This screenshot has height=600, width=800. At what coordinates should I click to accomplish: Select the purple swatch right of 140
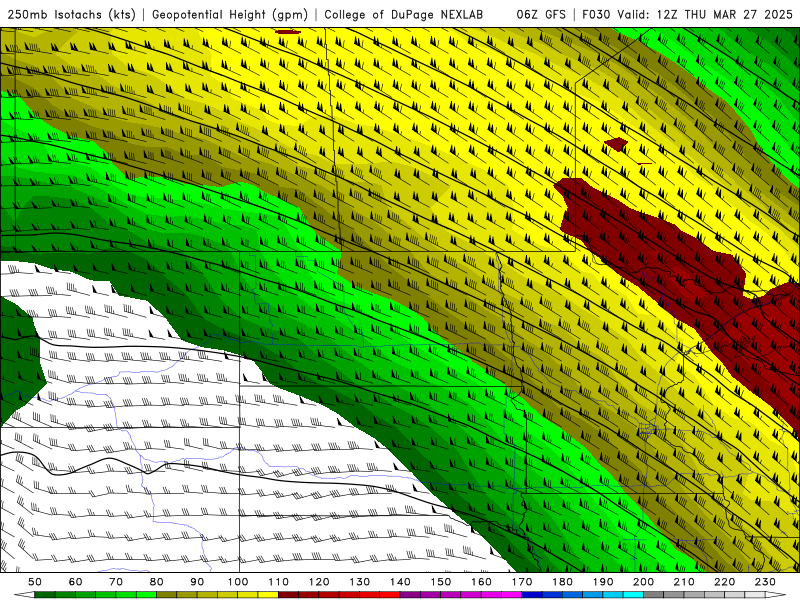pos(410,595)
